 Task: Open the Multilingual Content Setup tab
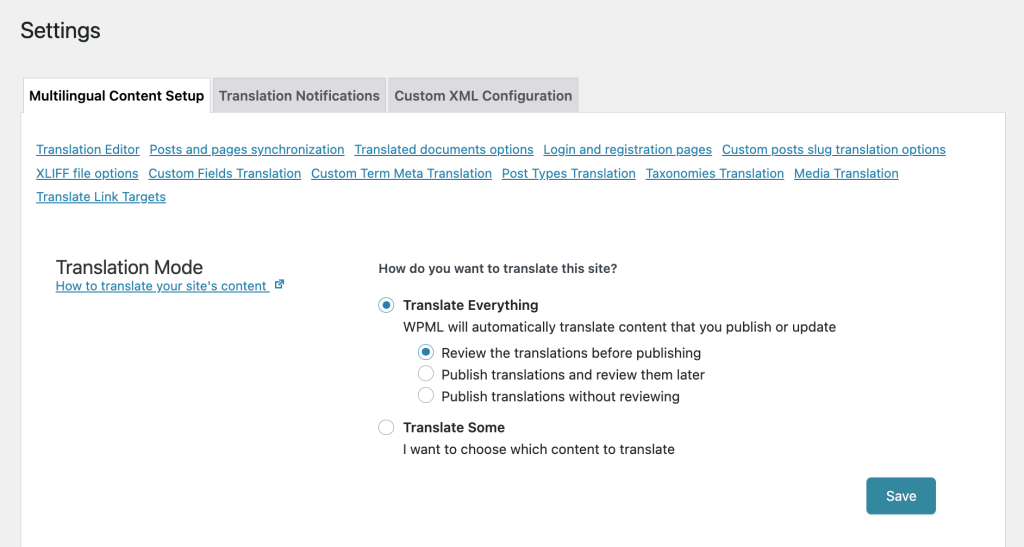pyautogui.click(x=117, y=95)
